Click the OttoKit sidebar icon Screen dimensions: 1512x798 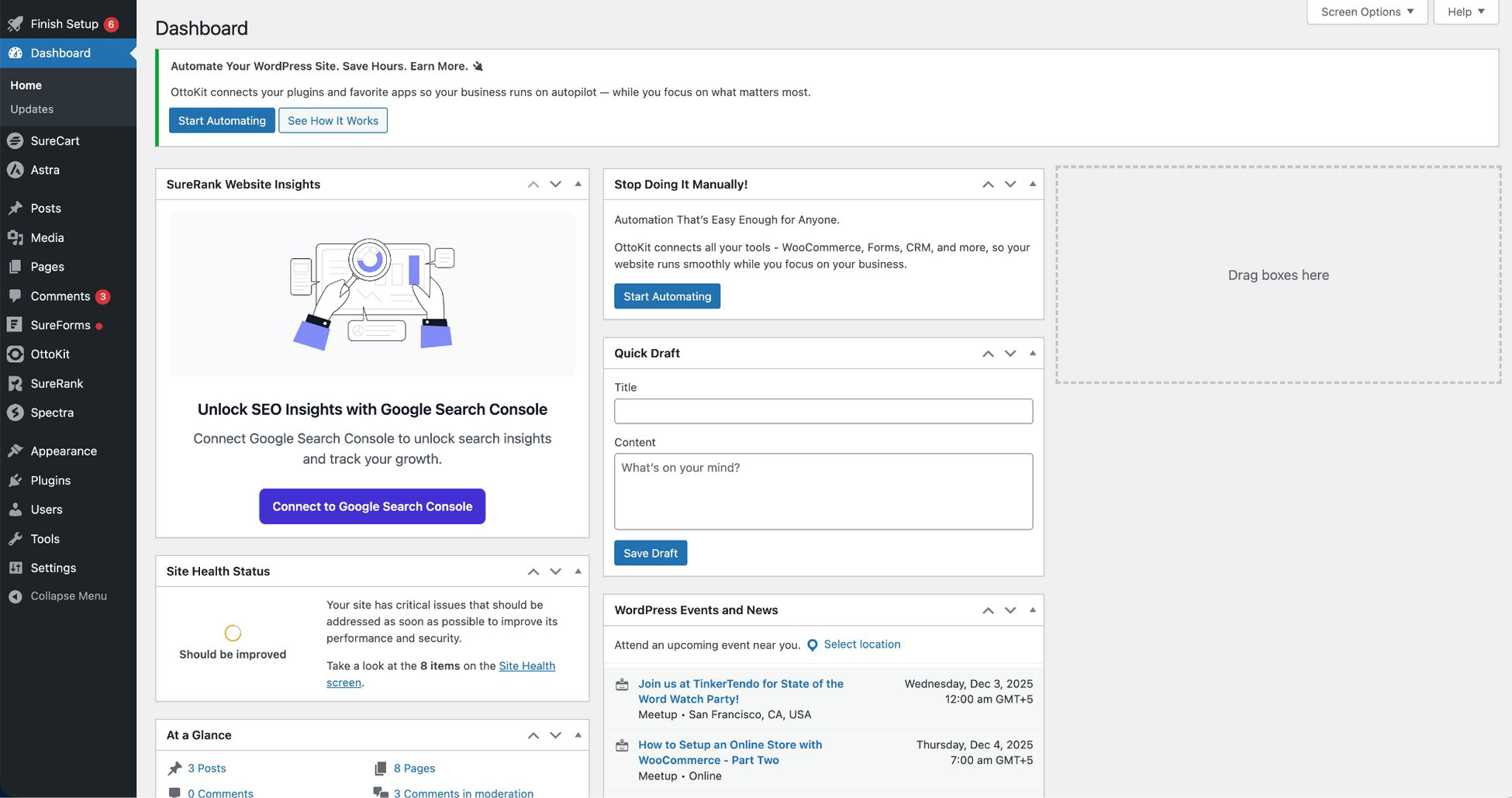(x=16, y=354)
